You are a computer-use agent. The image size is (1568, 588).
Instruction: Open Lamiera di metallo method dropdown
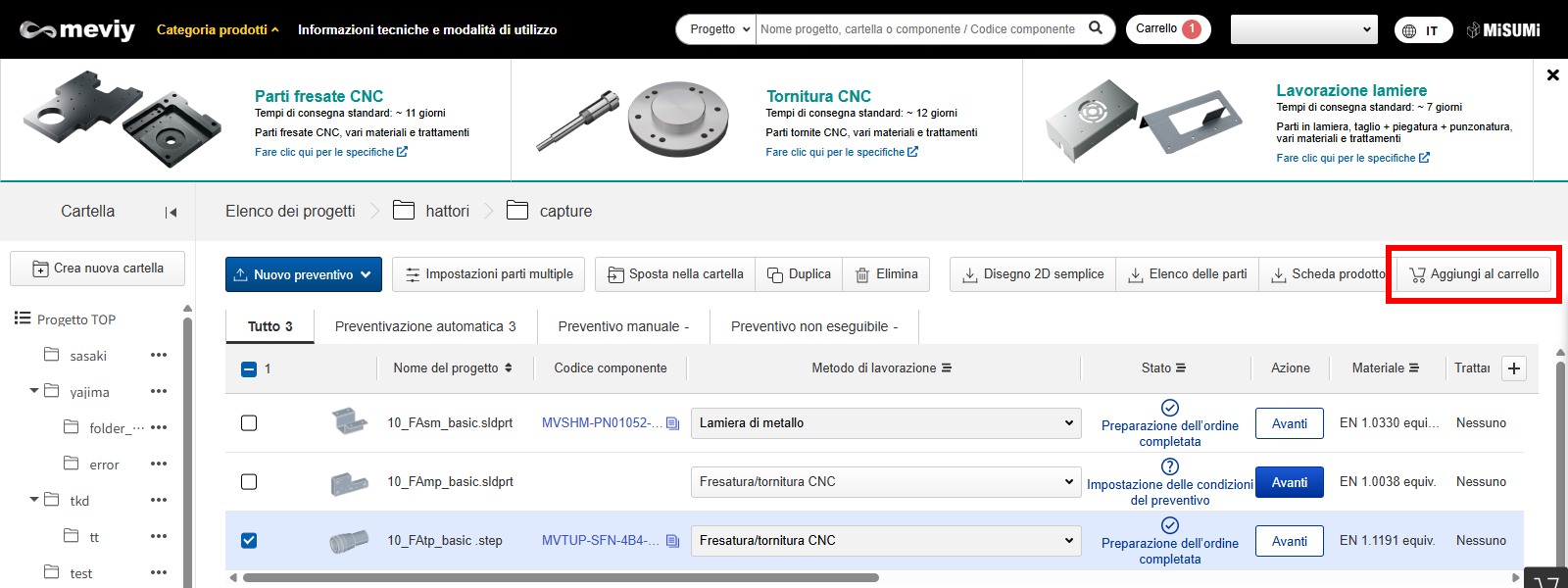click(885, 423)
